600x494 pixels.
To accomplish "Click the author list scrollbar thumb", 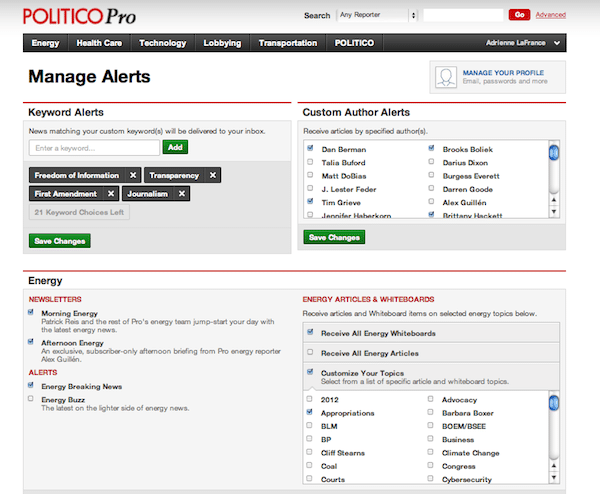I will tap(554, 153).
